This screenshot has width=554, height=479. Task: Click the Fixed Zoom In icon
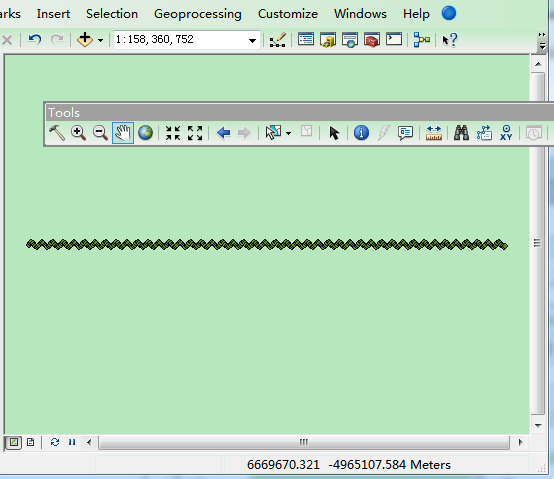click(x=173, y=133)
